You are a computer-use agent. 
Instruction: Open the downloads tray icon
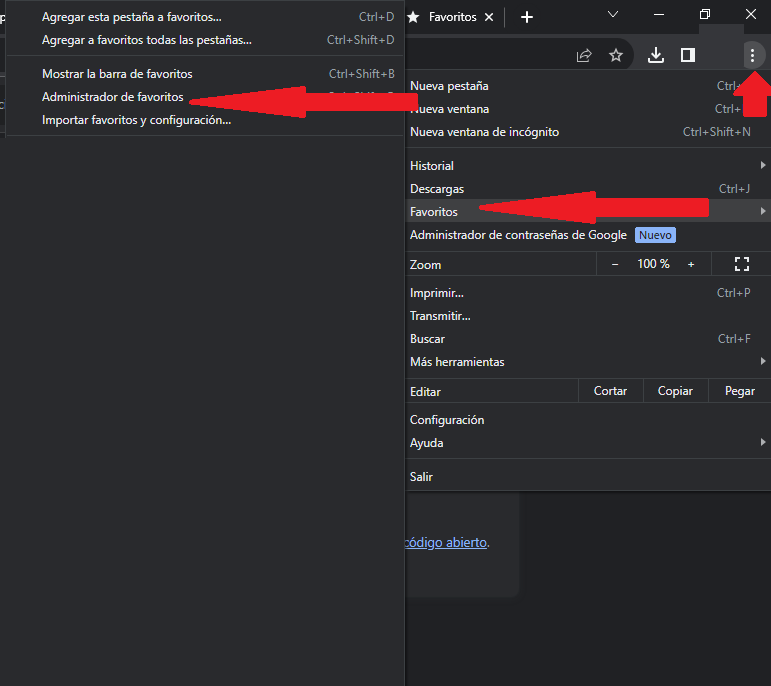coord(655,55)
